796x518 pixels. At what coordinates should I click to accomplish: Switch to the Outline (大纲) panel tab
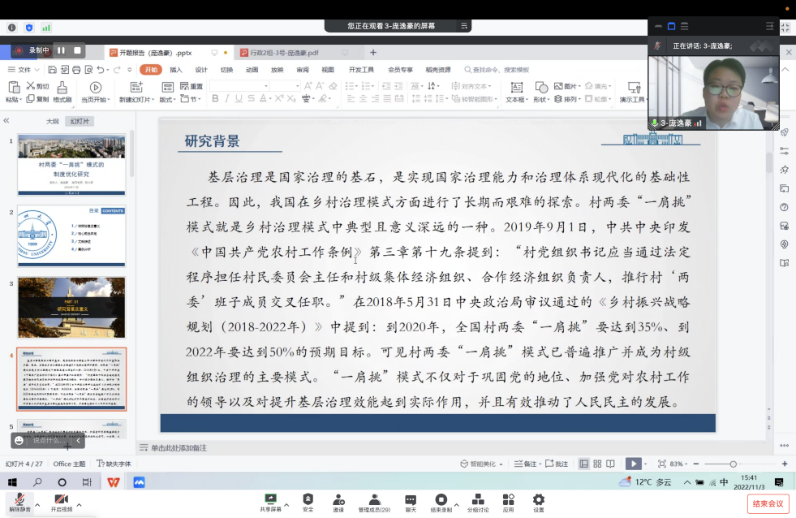(52, 121)
